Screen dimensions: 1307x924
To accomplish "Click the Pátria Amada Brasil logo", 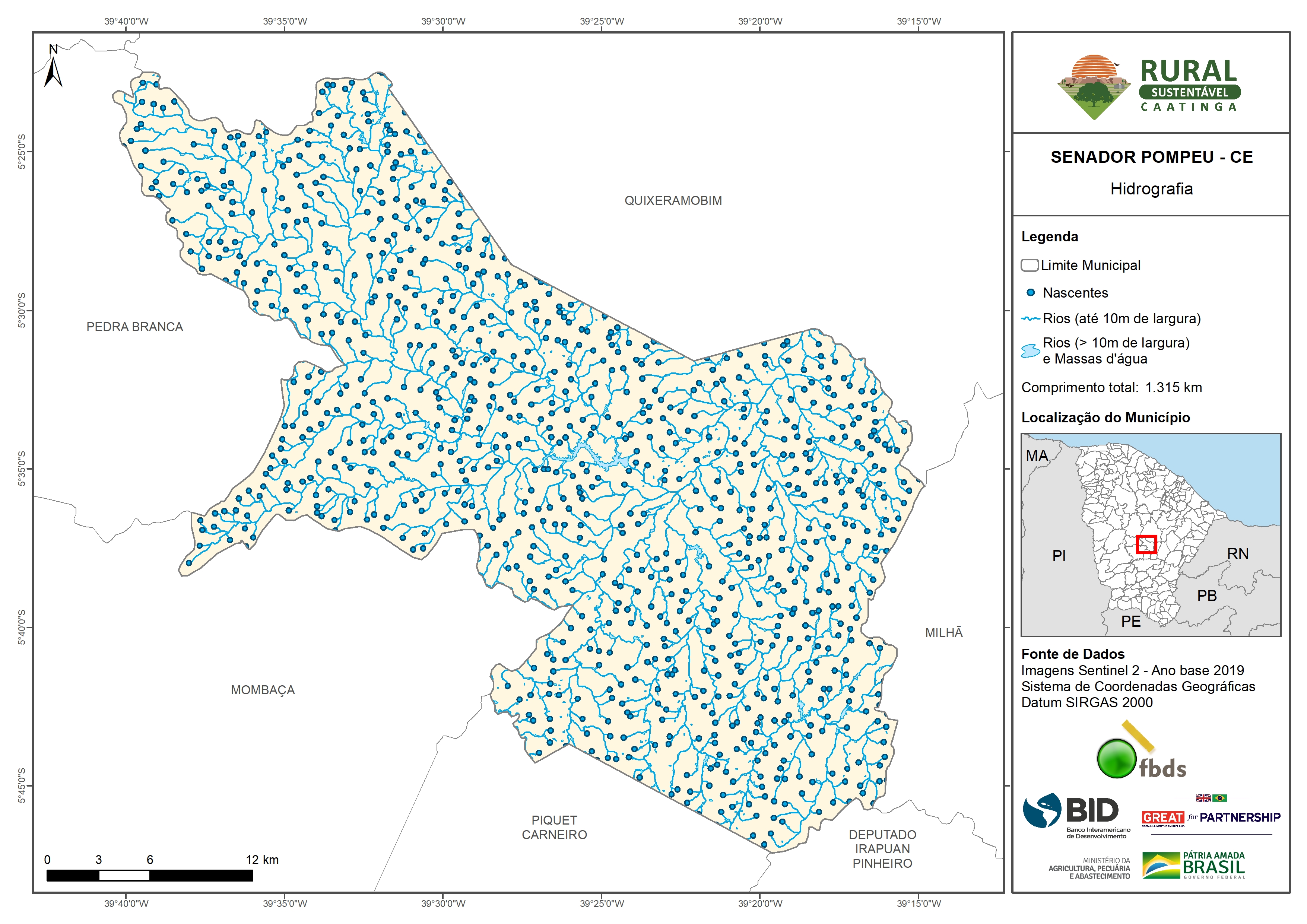I will 1194,866.
